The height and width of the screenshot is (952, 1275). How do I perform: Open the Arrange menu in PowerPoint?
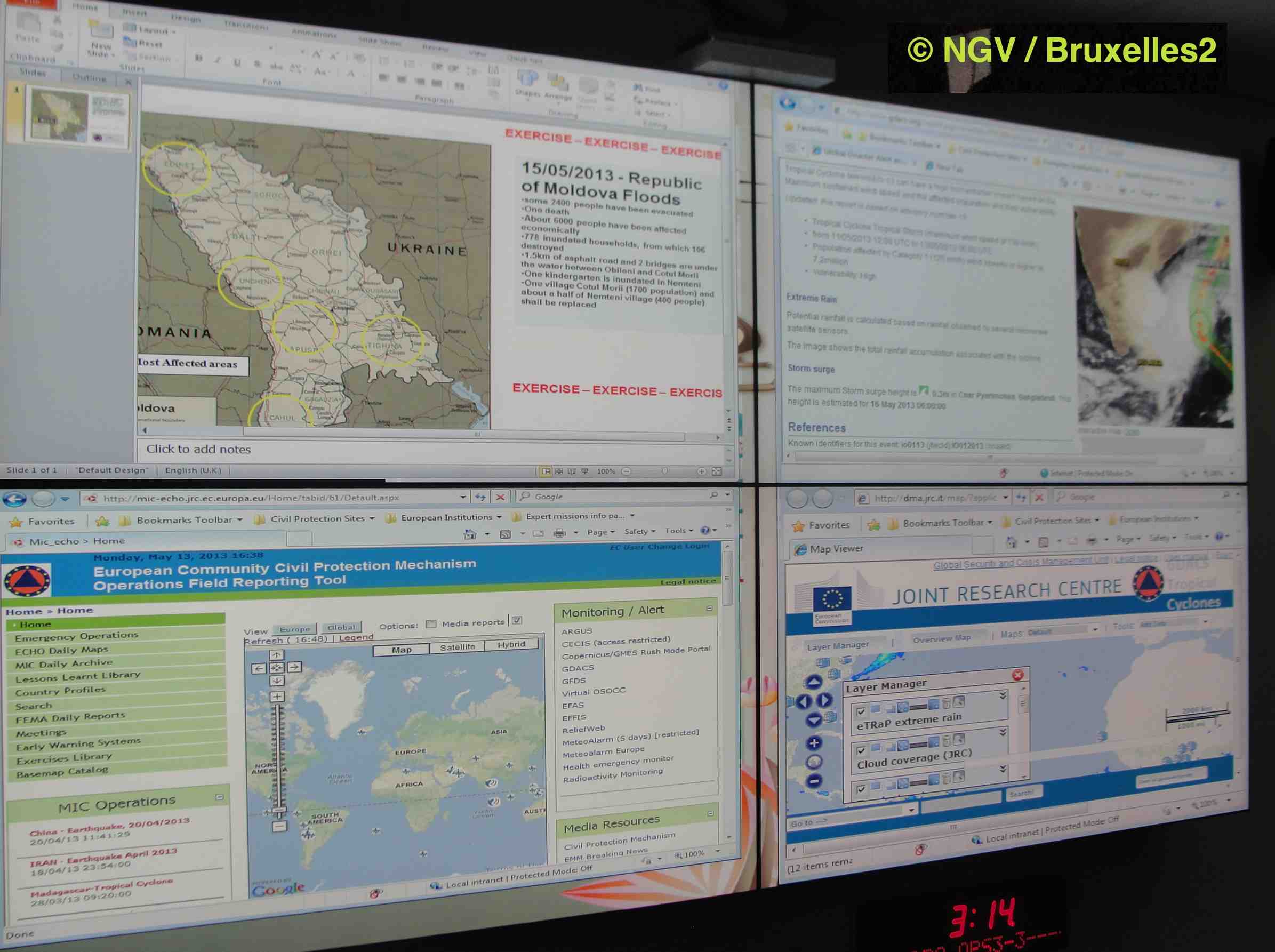[558, 89]
